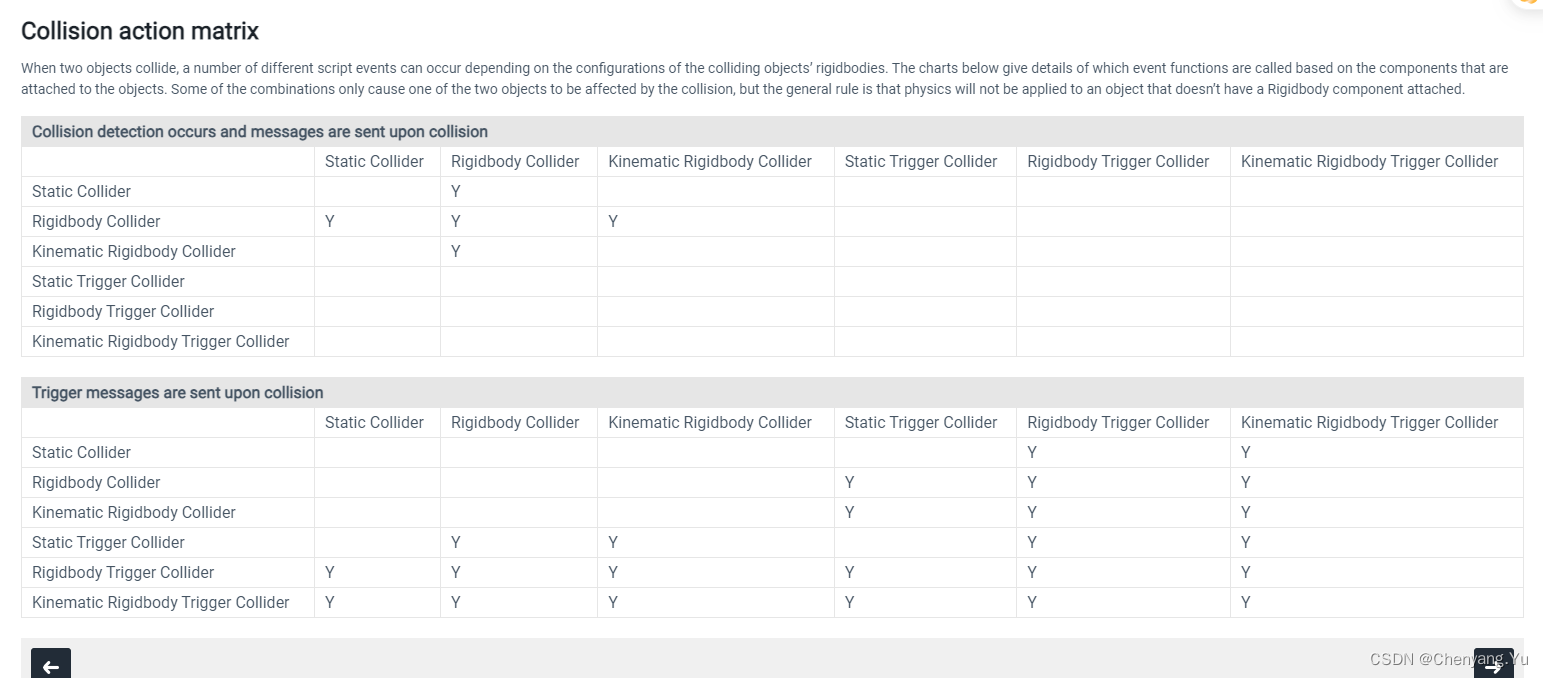Go to next page with right arrow button
The height and width of the screenshot is (678, 1543).
coord(1493,664)
